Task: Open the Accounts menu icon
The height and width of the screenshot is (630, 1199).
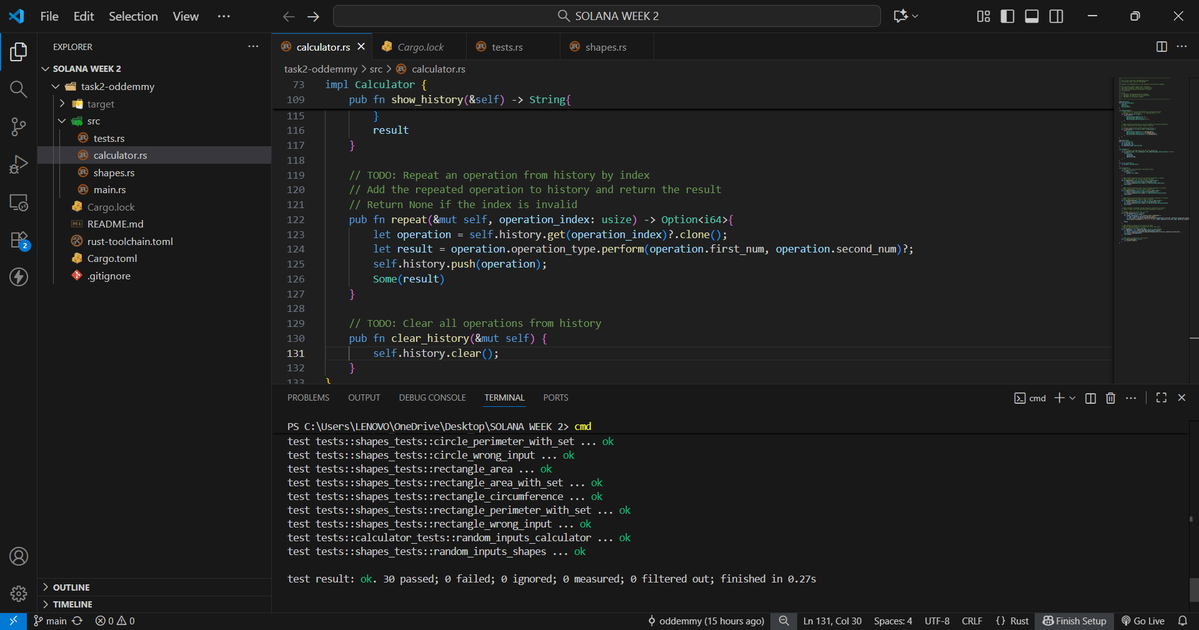Action: click(18, 557)
